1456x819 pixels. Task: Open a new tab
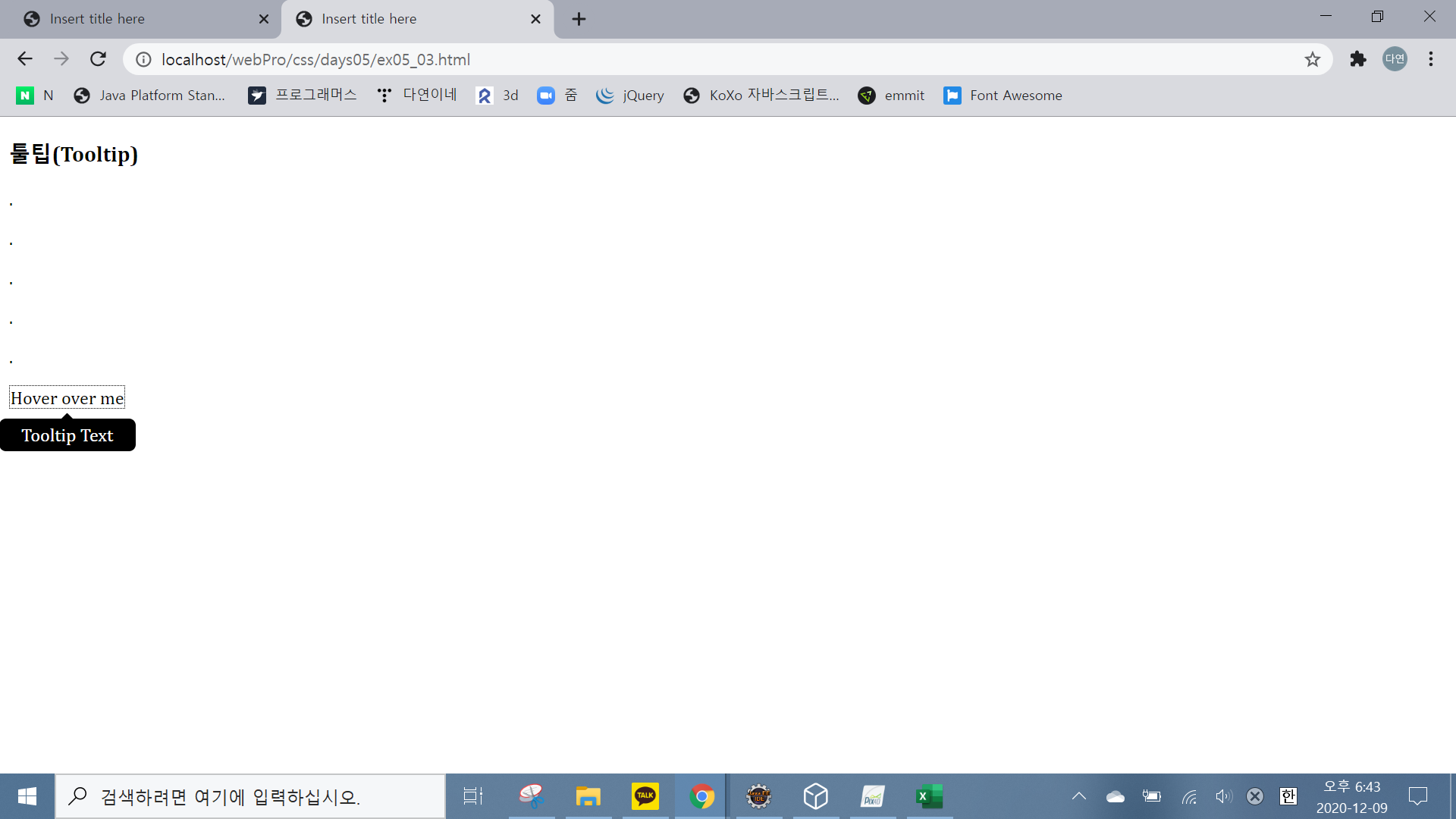579,19
